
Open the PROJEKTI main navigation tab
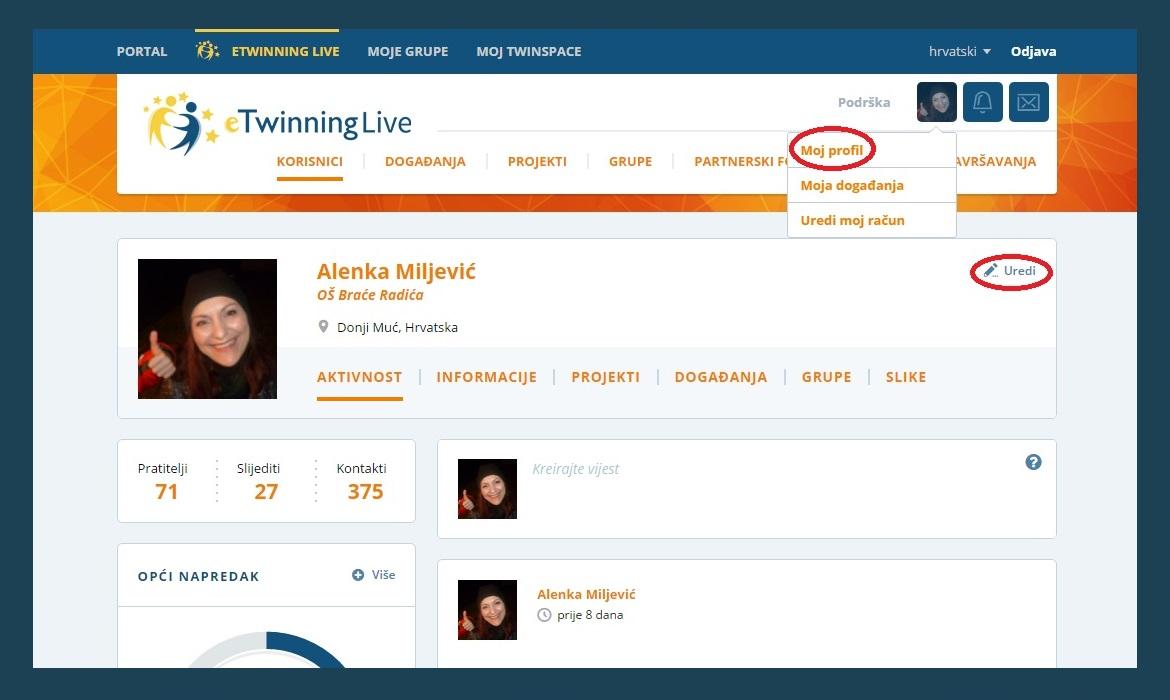click(x=537, y=161)
